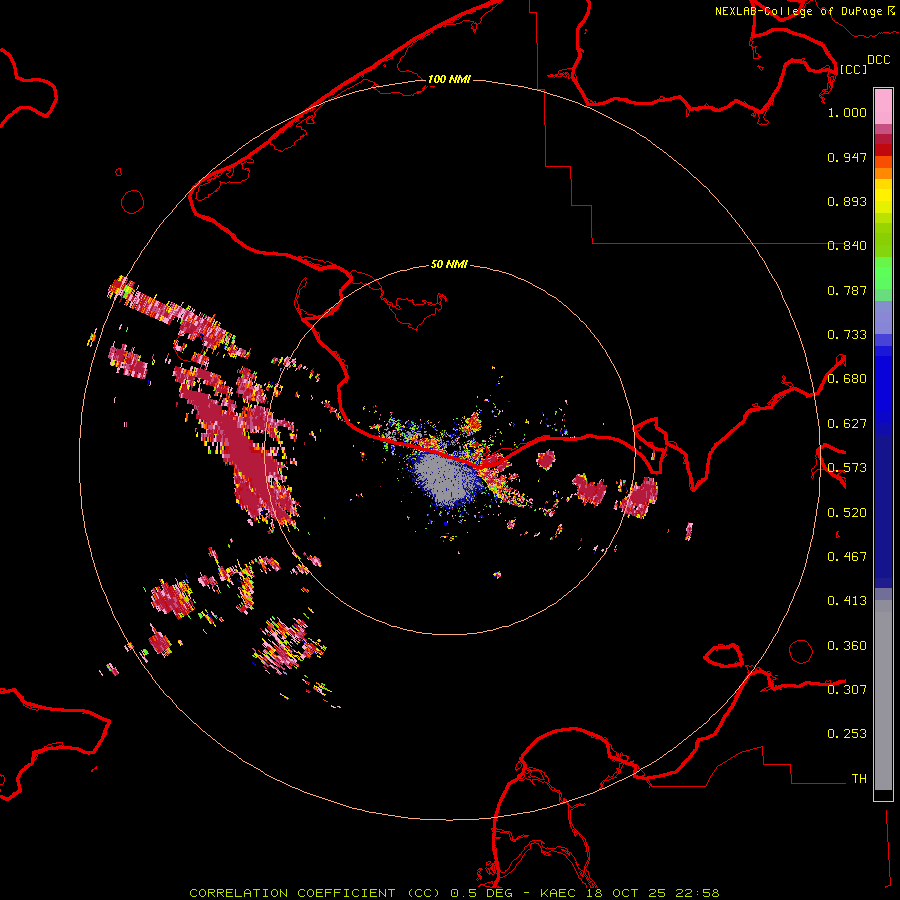This screenshot has width=900, height=900.
Task: Click the 1.000 scale value
Action: [x=847, y=112]
